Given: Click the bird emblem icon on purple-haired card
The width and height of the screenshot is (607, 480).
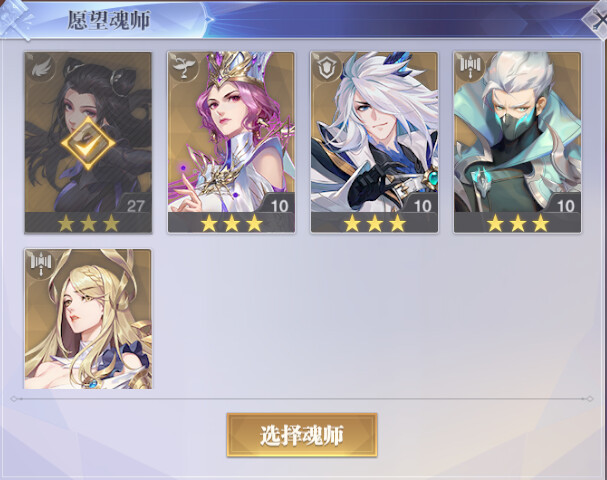Looking at the screenshot, I should pyautogui.click(x=183, y=67).
